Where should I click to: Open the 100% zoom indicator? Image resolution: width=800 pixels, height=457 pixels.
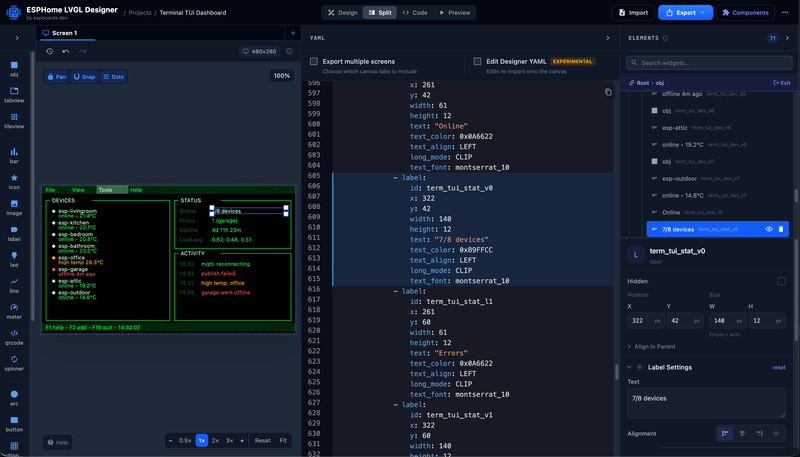[282, 75]
